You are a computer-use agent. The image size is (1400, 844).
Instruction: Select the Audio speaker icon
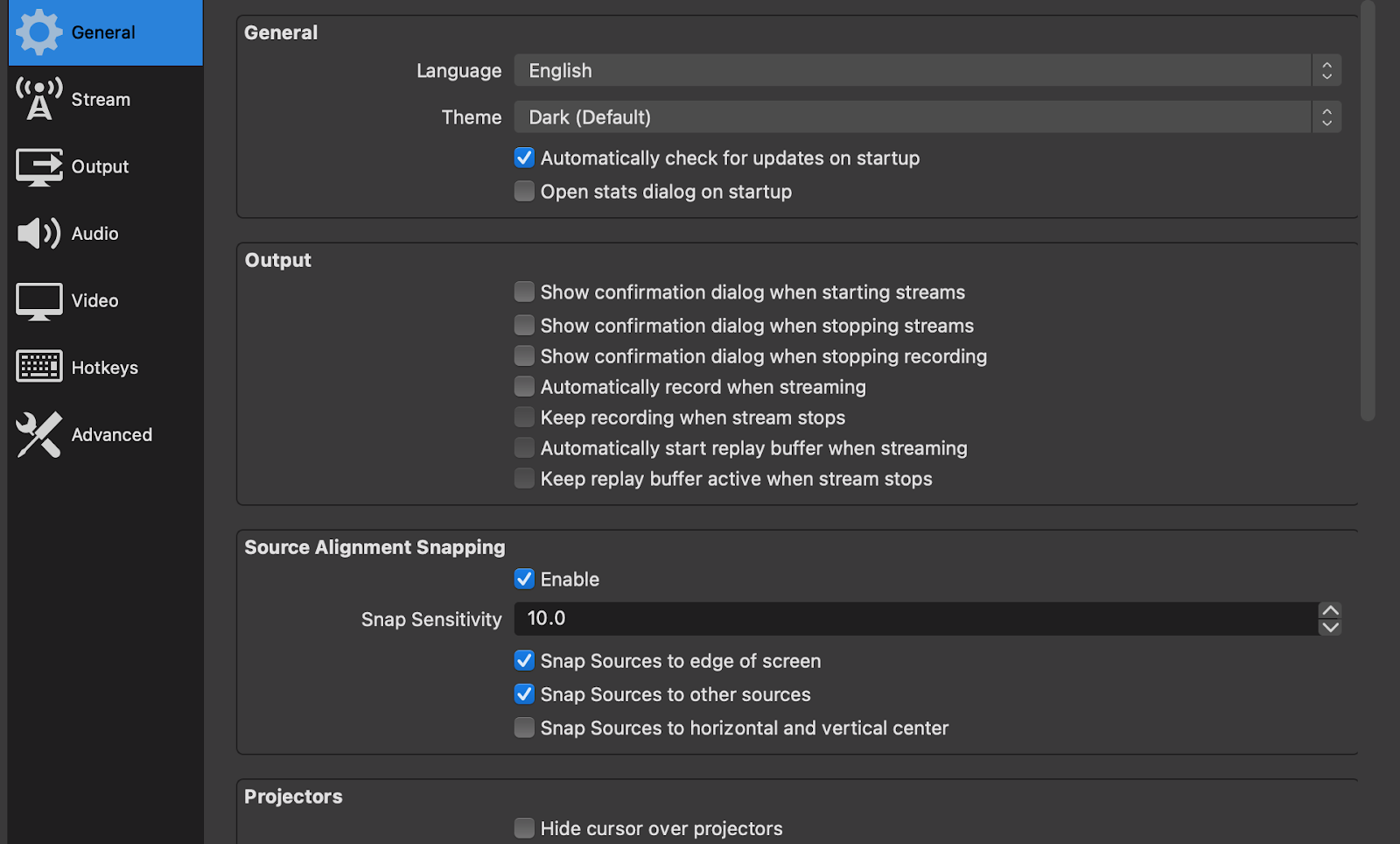(39, 234)
